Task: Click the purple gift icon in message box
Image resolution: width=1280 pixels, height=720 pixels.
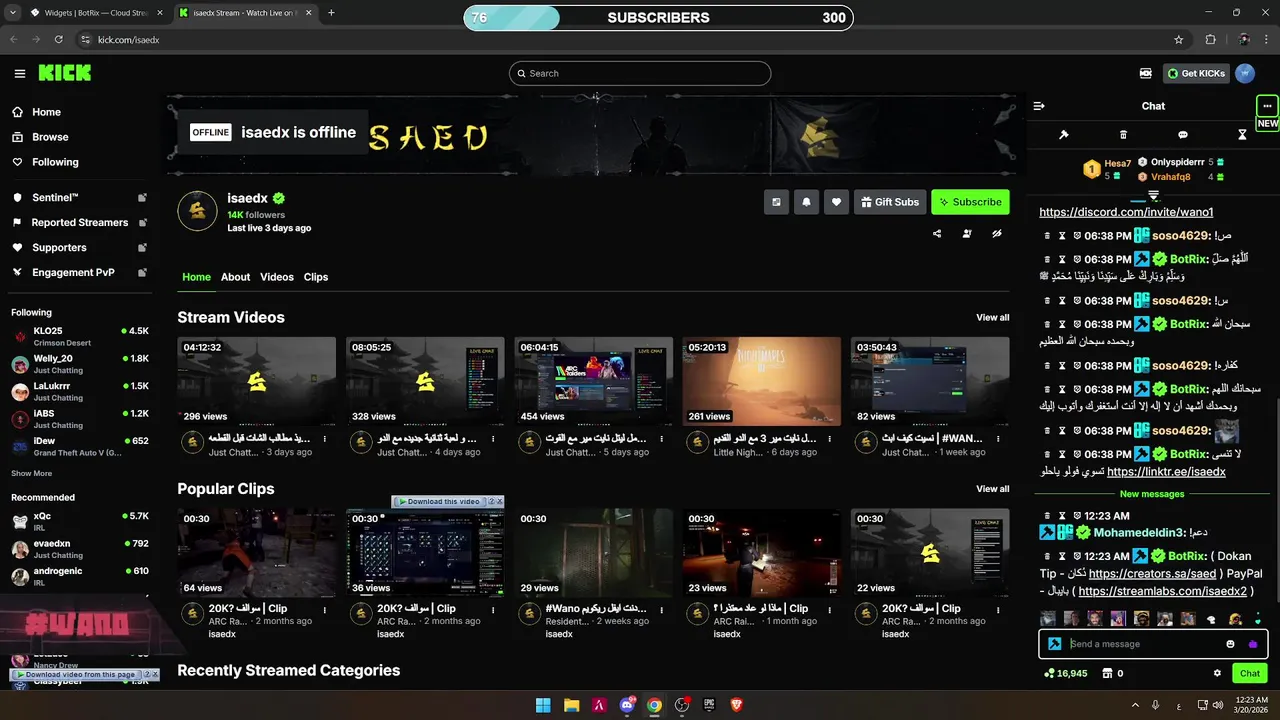Action: [x=1253, y=644]
